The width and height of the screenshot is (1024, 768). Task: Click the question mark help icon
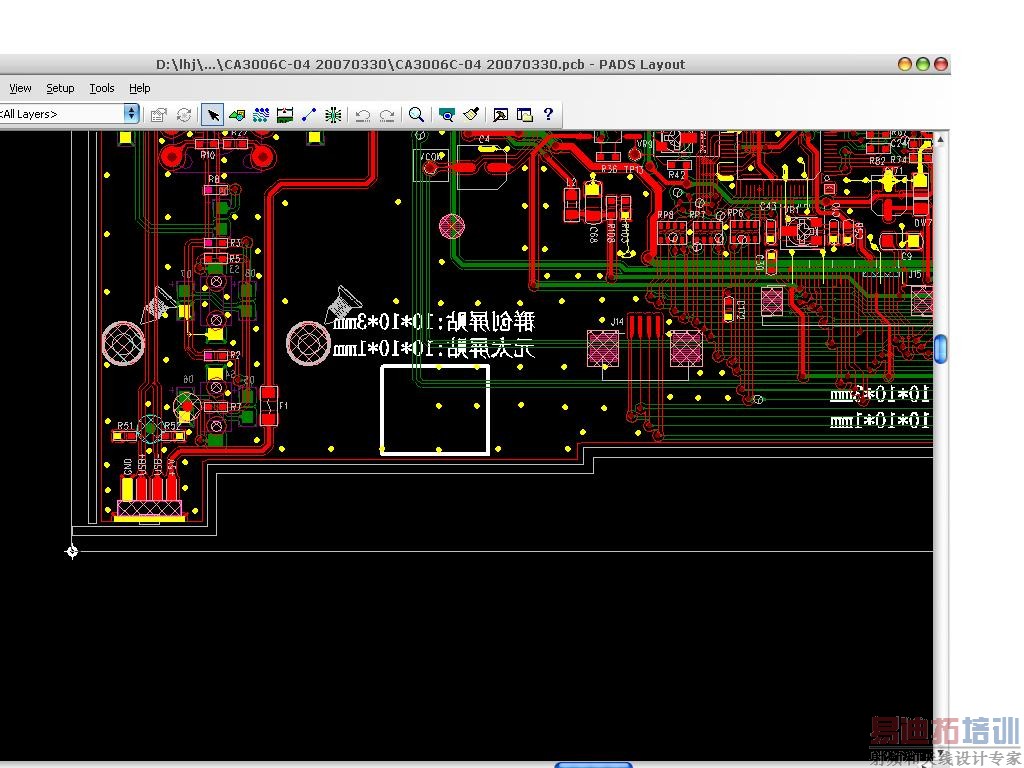[549, 114]
